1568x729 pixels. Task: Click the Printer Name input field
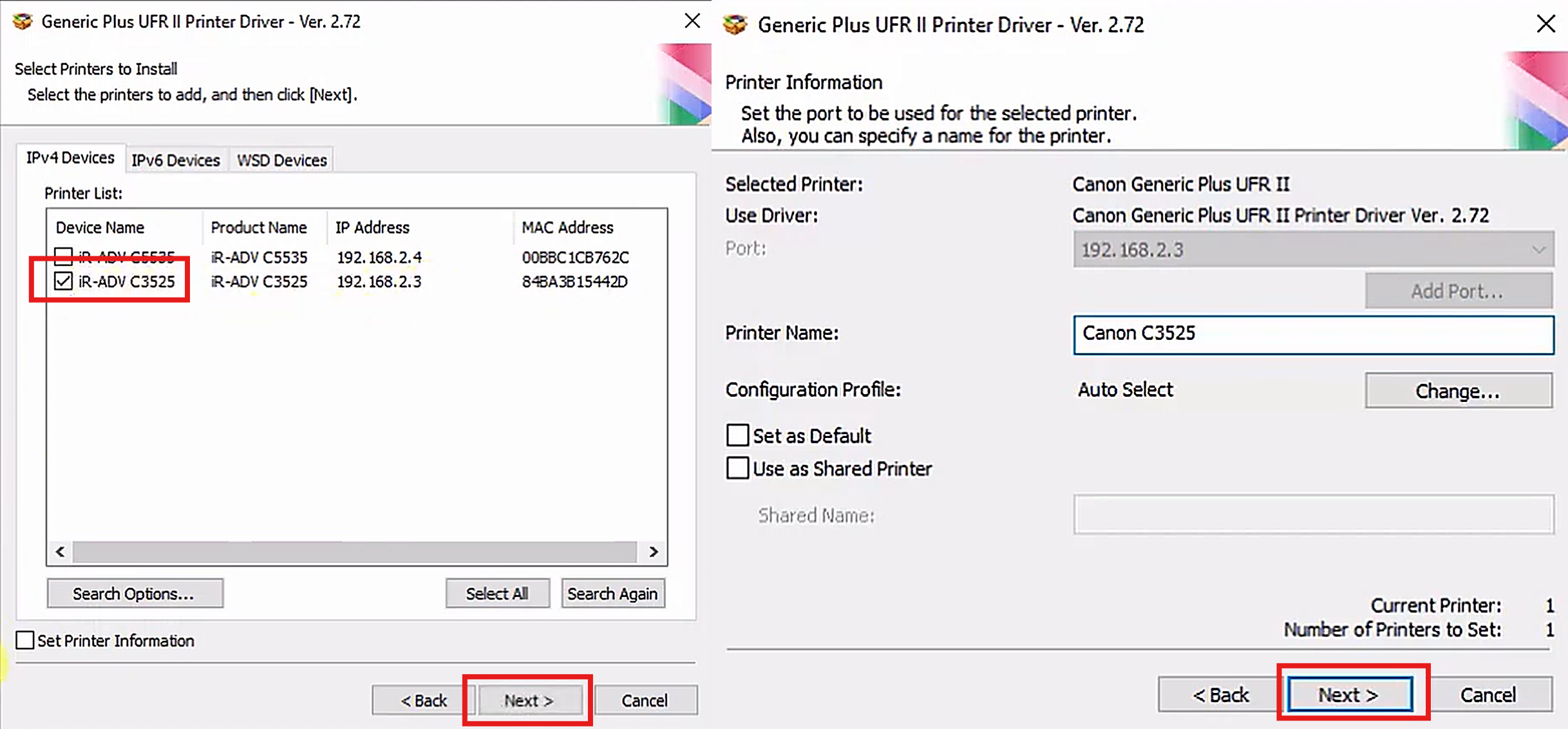[1313, 334]
